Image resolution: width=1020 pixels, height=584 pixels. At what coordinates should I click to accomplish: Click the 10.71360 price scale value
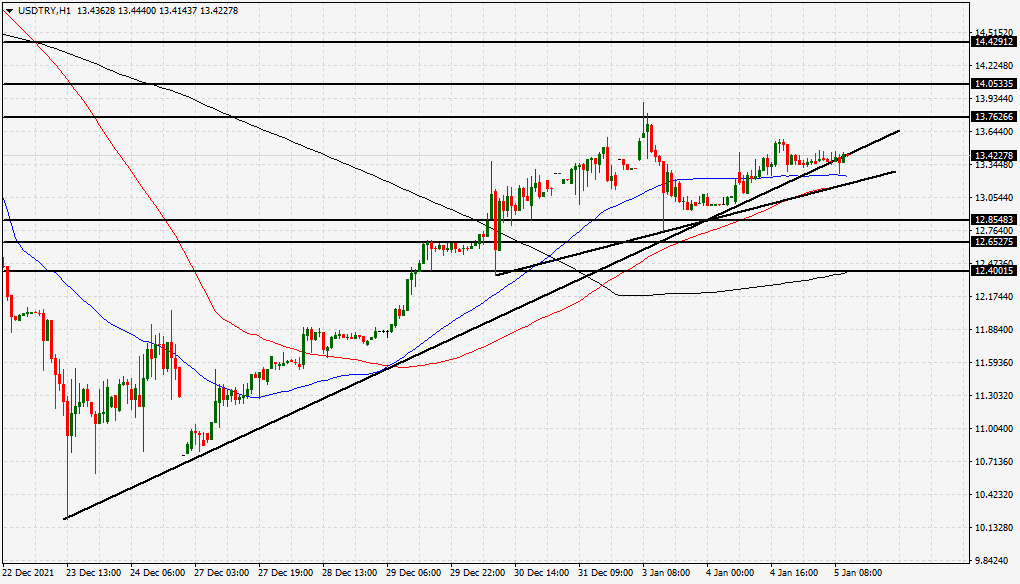coord(994,462)
